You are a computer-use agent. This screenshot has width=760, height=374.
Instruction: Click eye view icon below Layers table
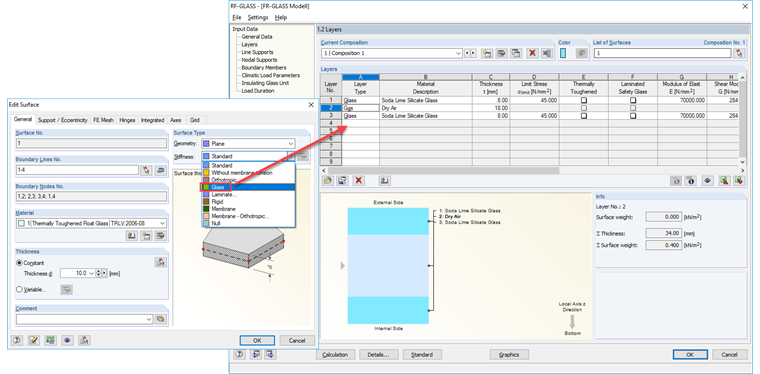[x=708, y=181]
